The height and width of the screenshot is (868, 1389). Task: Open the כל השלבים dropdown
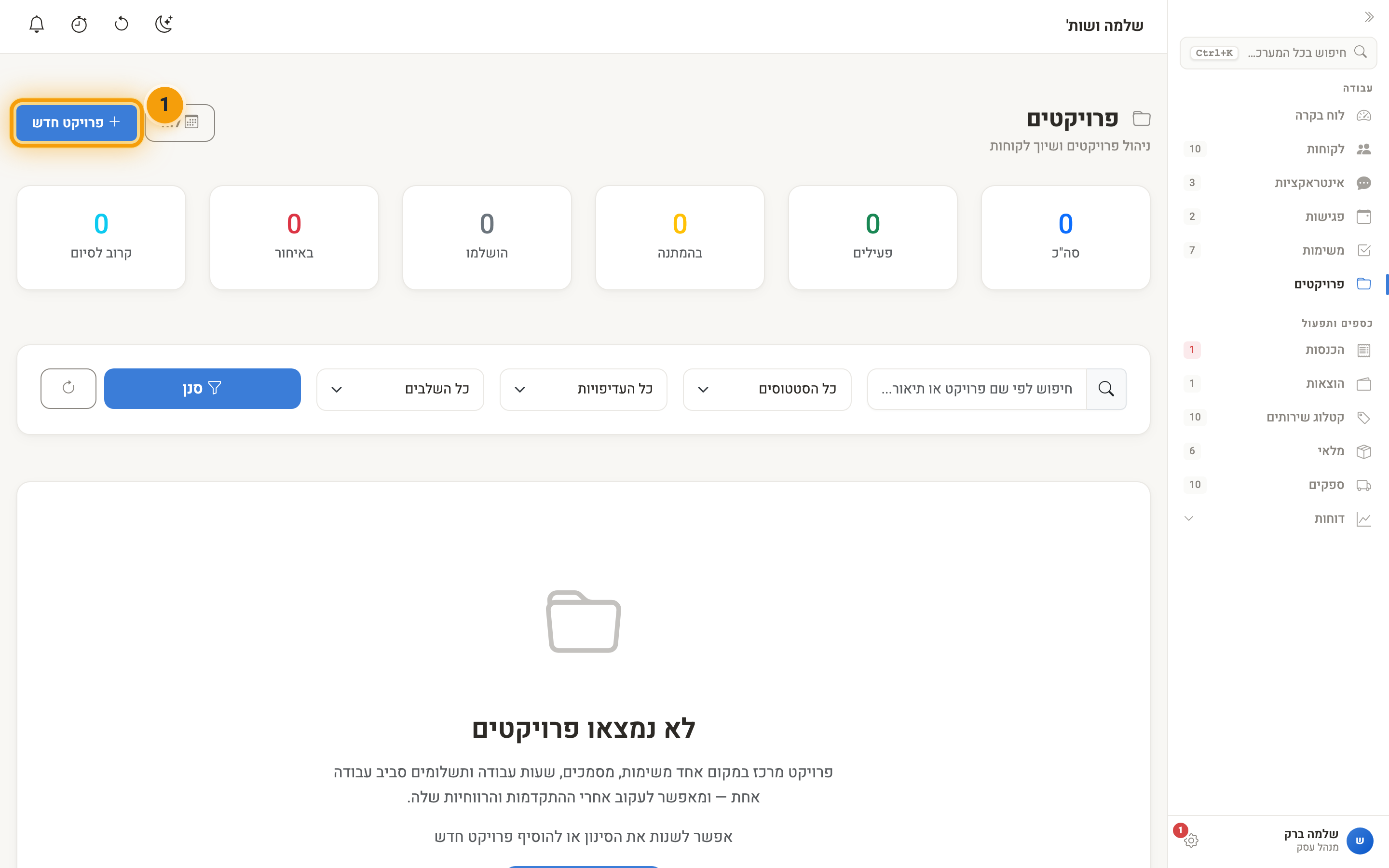tap(400, 389)
